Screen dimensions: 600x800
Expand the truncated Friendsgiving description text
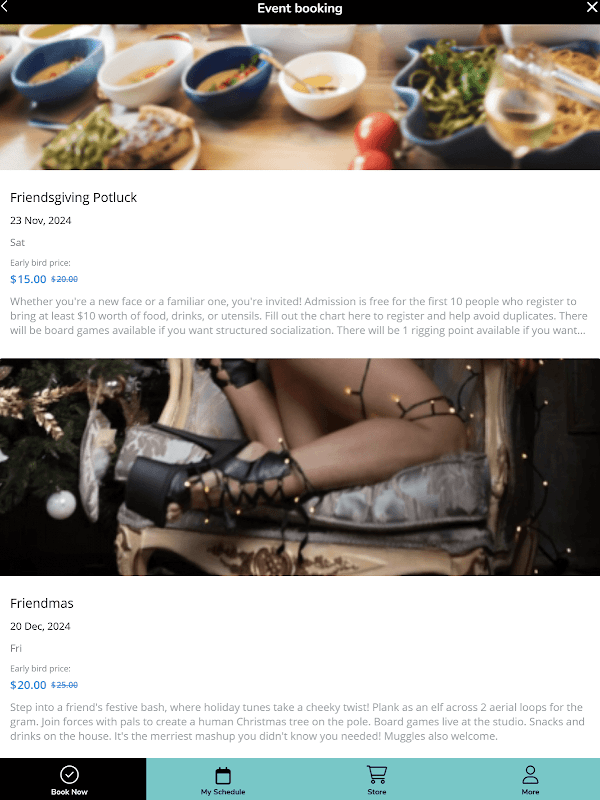click(x=298, y=316)
